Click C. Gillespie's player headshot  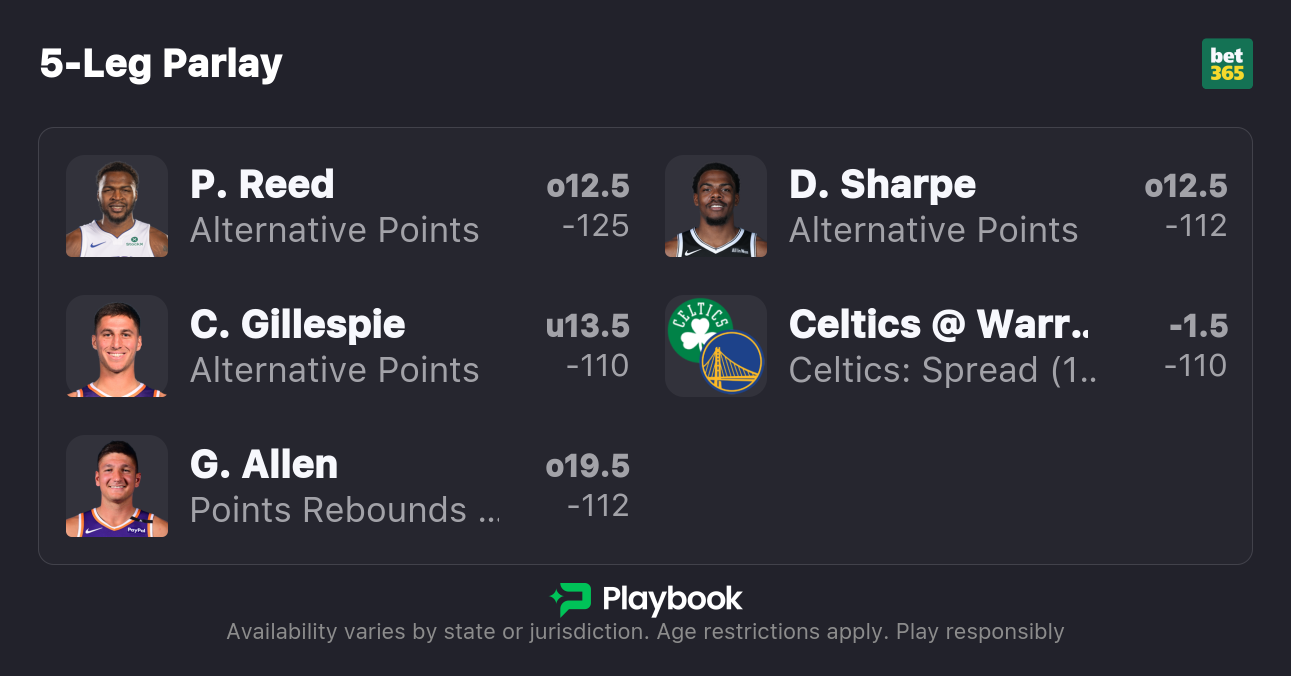[x=117, y=346]
